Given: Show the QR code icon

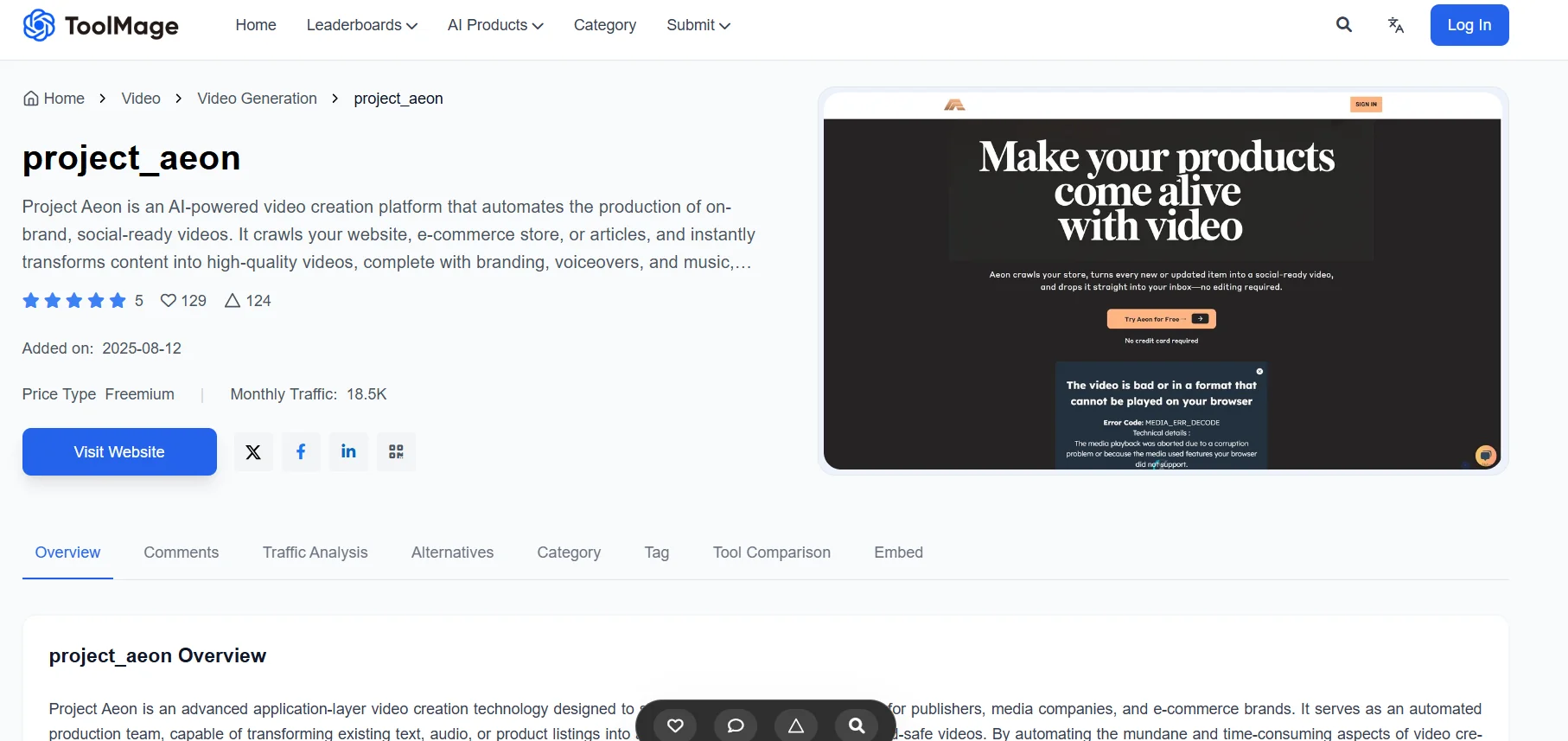Looking at the screenshot, I should coord(396,452).
